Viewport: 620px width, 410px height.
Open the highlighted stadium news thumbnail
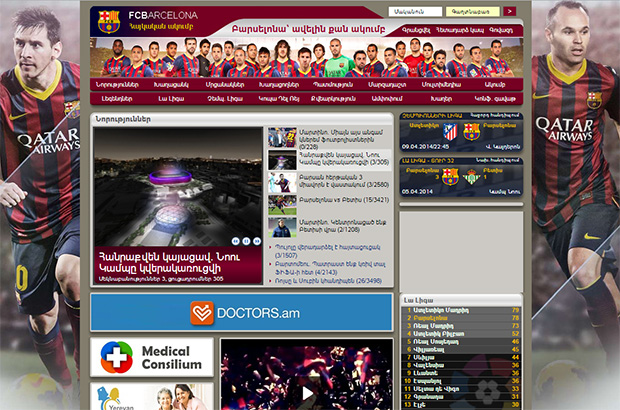point(282,160)
